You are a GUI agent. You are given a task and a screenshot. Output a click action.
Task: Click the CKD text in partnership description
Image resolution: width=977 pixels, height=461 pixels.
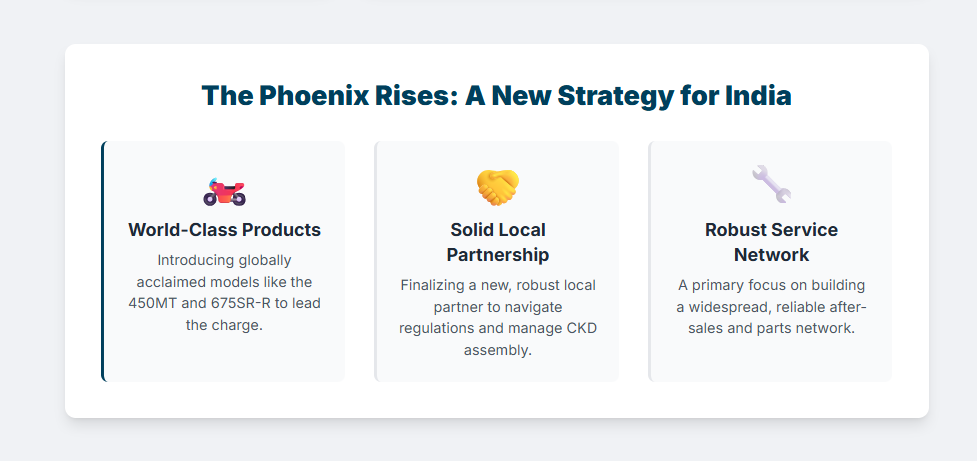coord(570,328)
